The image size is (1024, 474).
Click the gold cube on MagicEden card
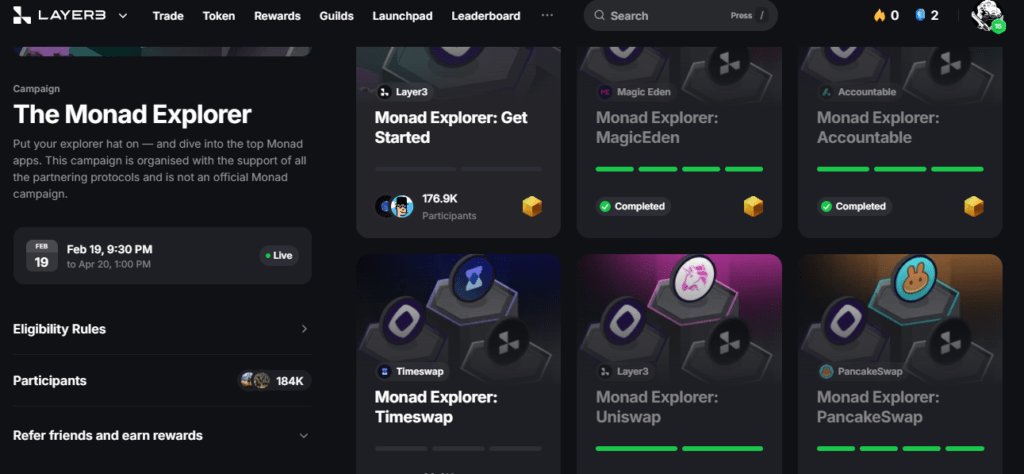click(753, 206)
